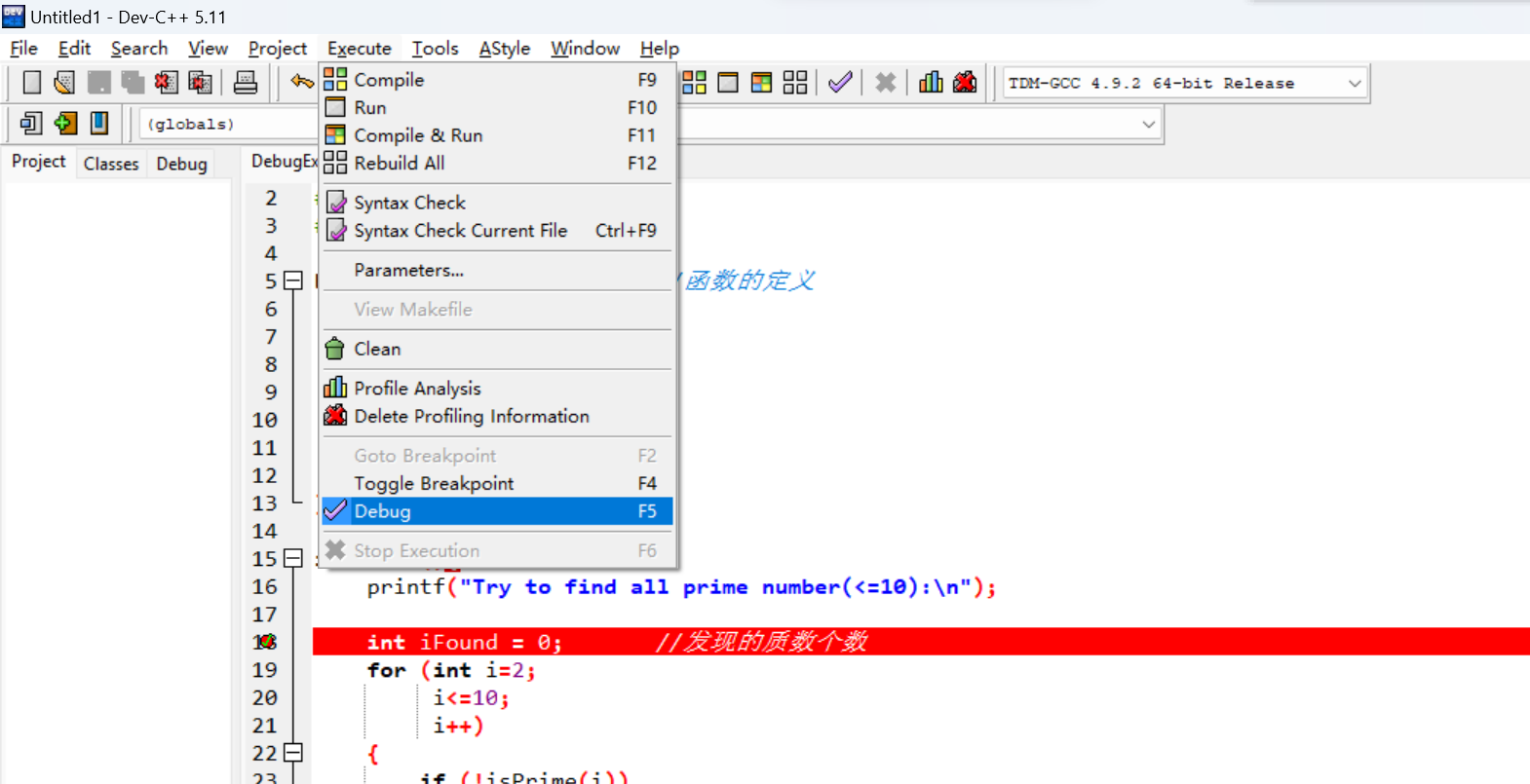Screen dimensions: 1530x784
Task: Open the member function dropdown arrow
Action: click(x=1149, y=124)
